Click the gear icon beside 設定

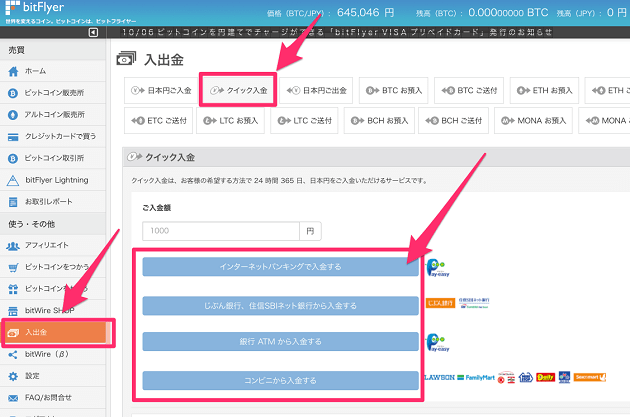click(13, 376)
